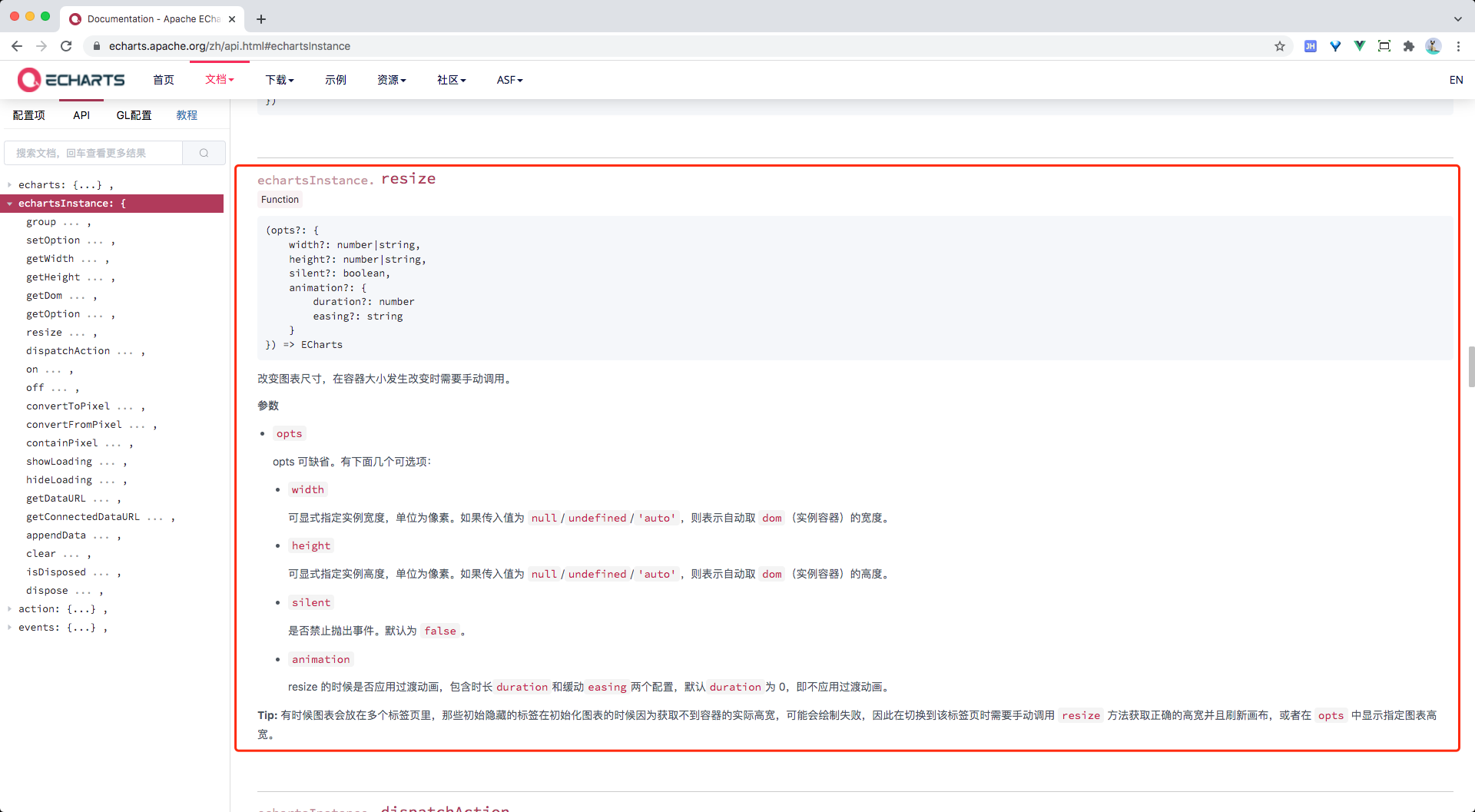The image size is (1475, 812).
Task: Click the search magnifier button
Action: coord(204,153)
